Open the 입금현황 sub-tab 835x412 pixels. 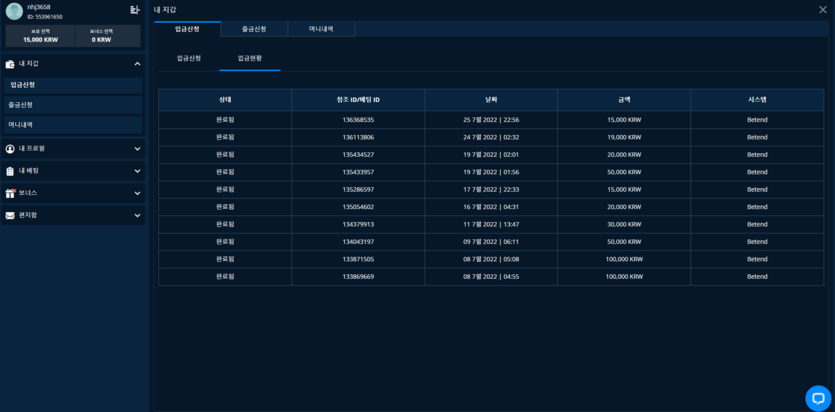click(x=249, y=59)
